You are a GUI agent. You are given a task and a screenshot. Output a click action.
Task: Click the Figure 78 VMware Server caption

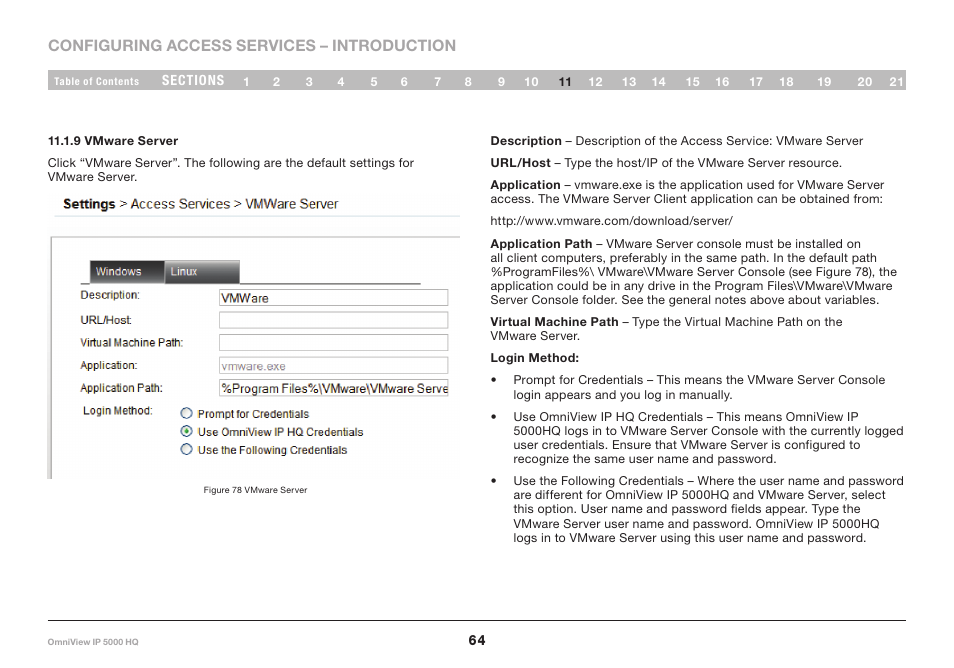click(255, 490)
